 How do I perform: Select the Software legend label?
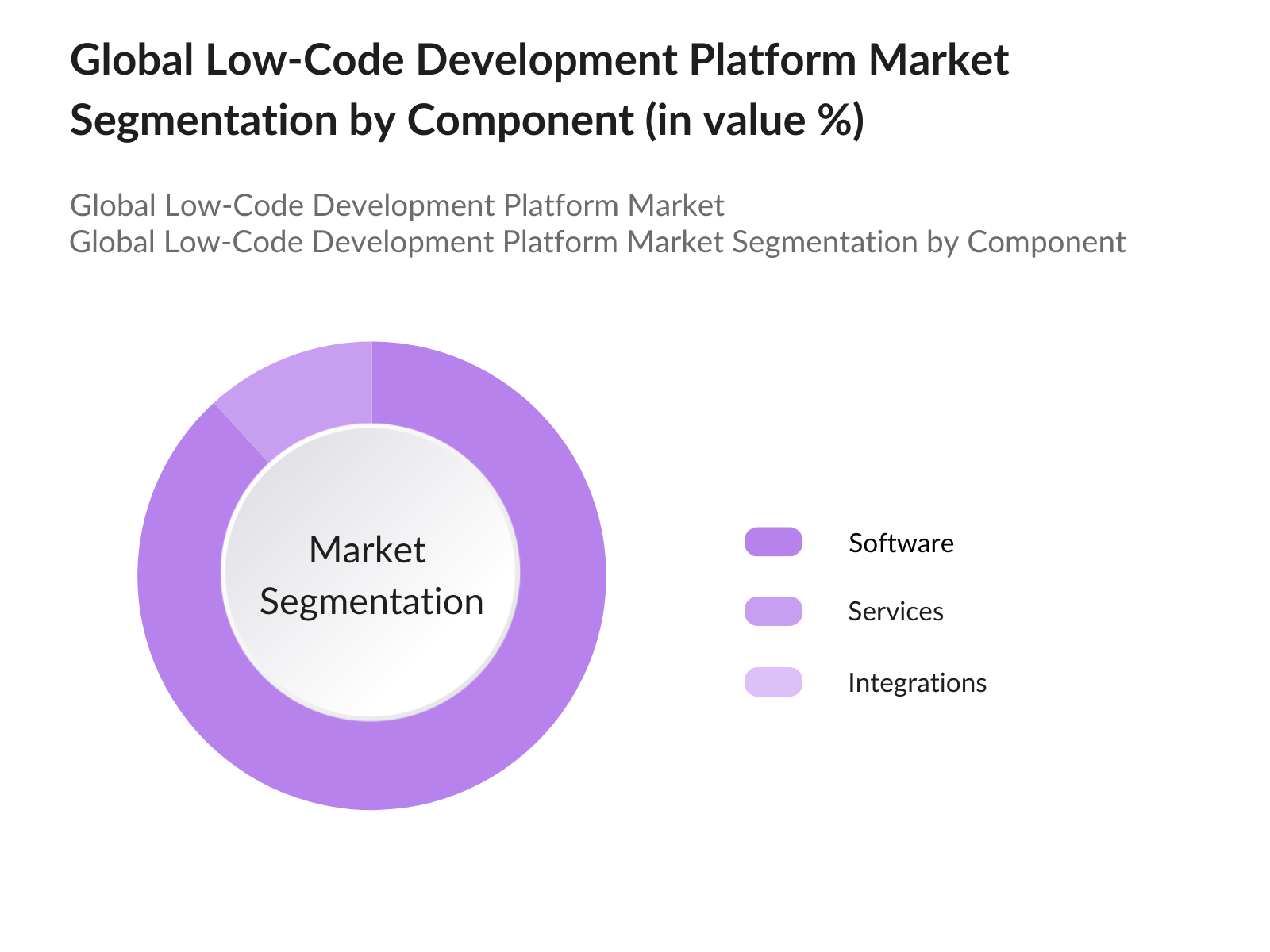pyautogui.click(x=901, y=543)
